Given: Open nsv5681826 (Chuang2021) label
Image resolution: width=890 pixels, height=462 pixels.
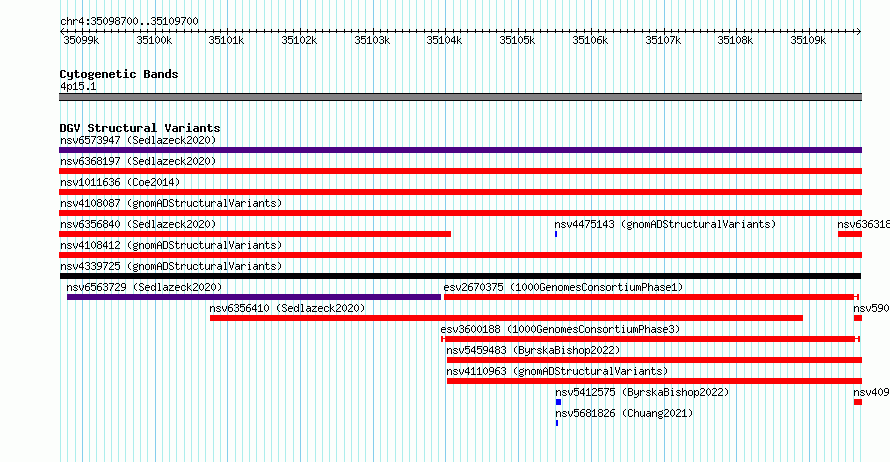Looking at the screenshot, I should (624, 413).
